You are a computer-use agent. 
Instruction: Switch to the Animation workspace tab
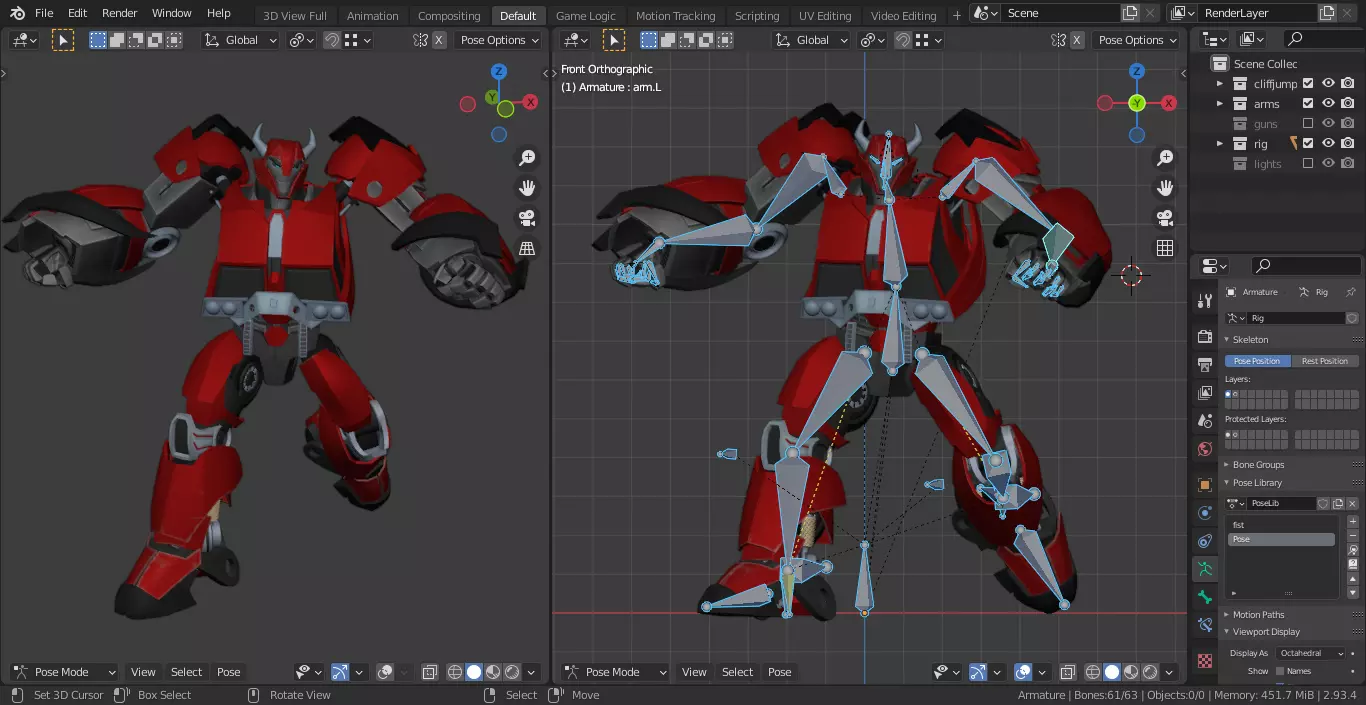click(x=373, y=16)
